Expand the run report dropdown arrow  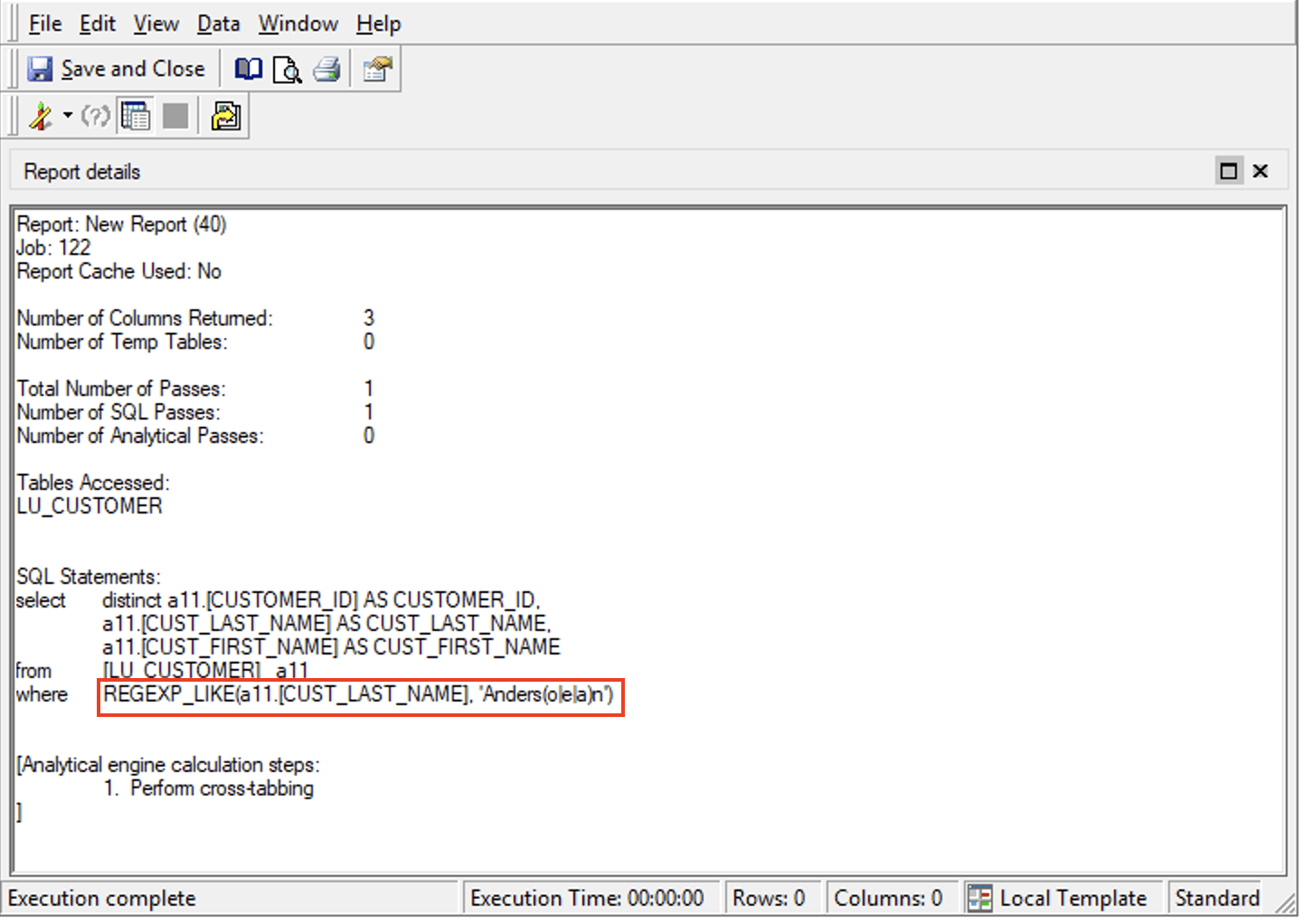(x=68, y=117)
